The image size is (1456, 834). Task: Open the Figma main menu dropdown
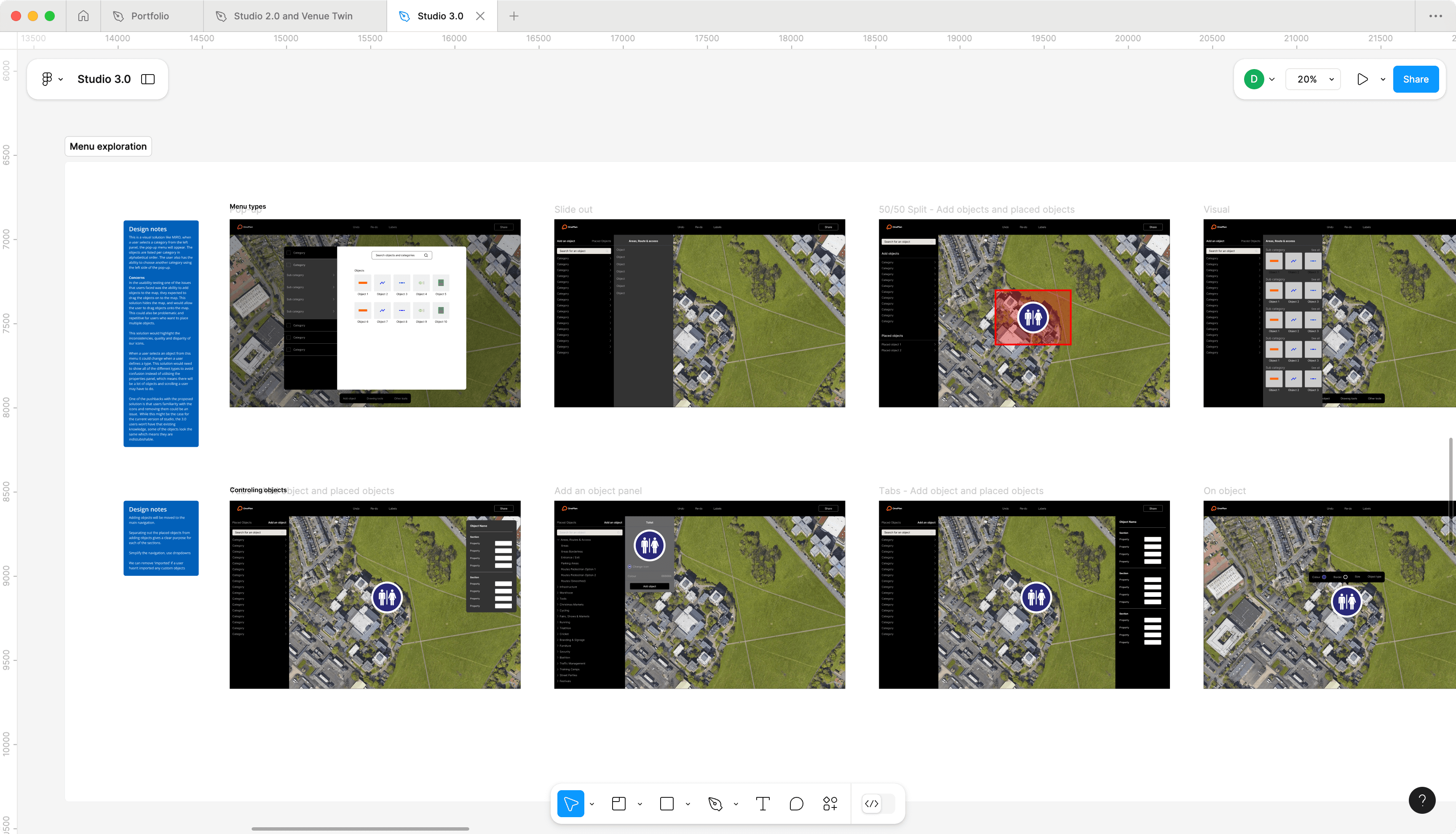[51, 79]
